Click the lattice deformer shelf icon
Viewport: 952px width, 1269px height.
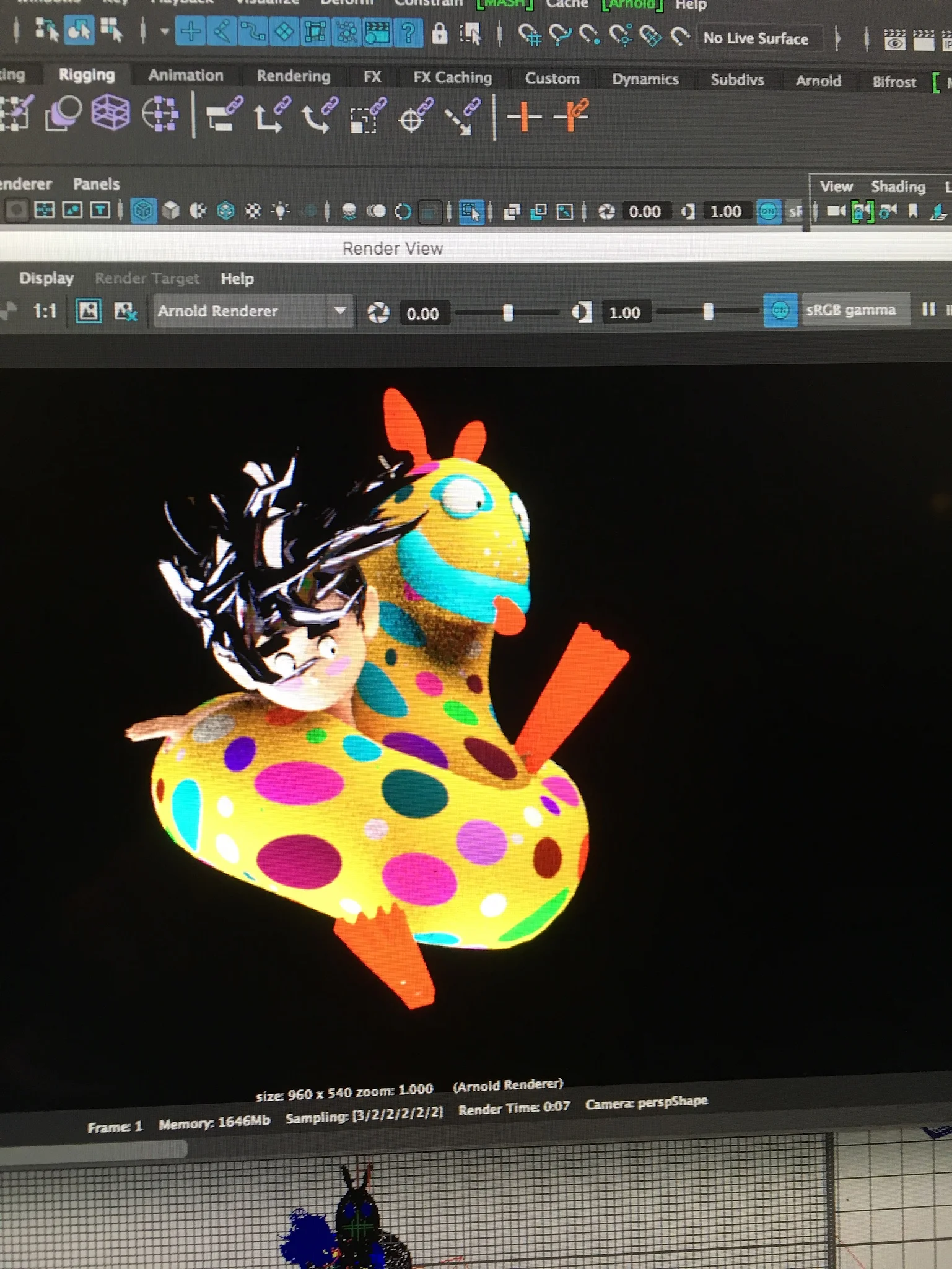111,112
